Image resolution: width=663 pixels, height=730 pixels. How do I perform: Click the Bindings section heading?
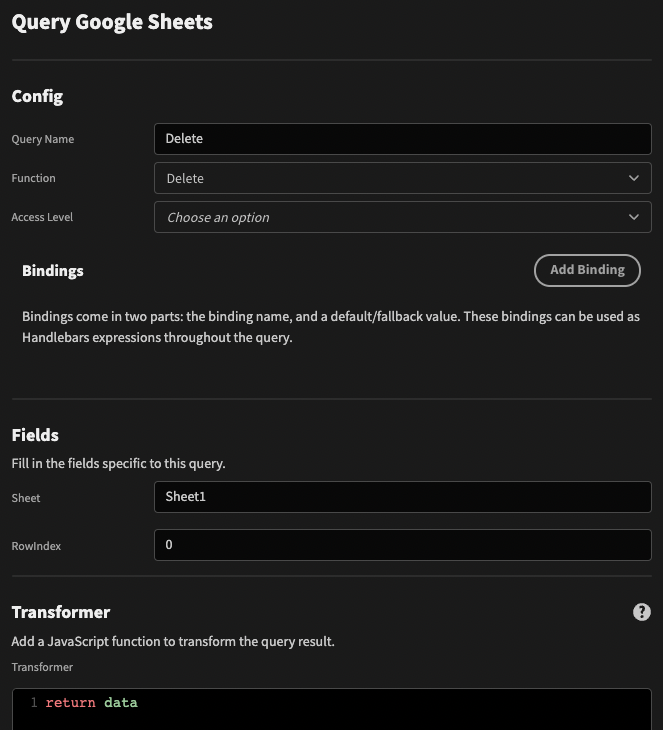pos(53,271)
